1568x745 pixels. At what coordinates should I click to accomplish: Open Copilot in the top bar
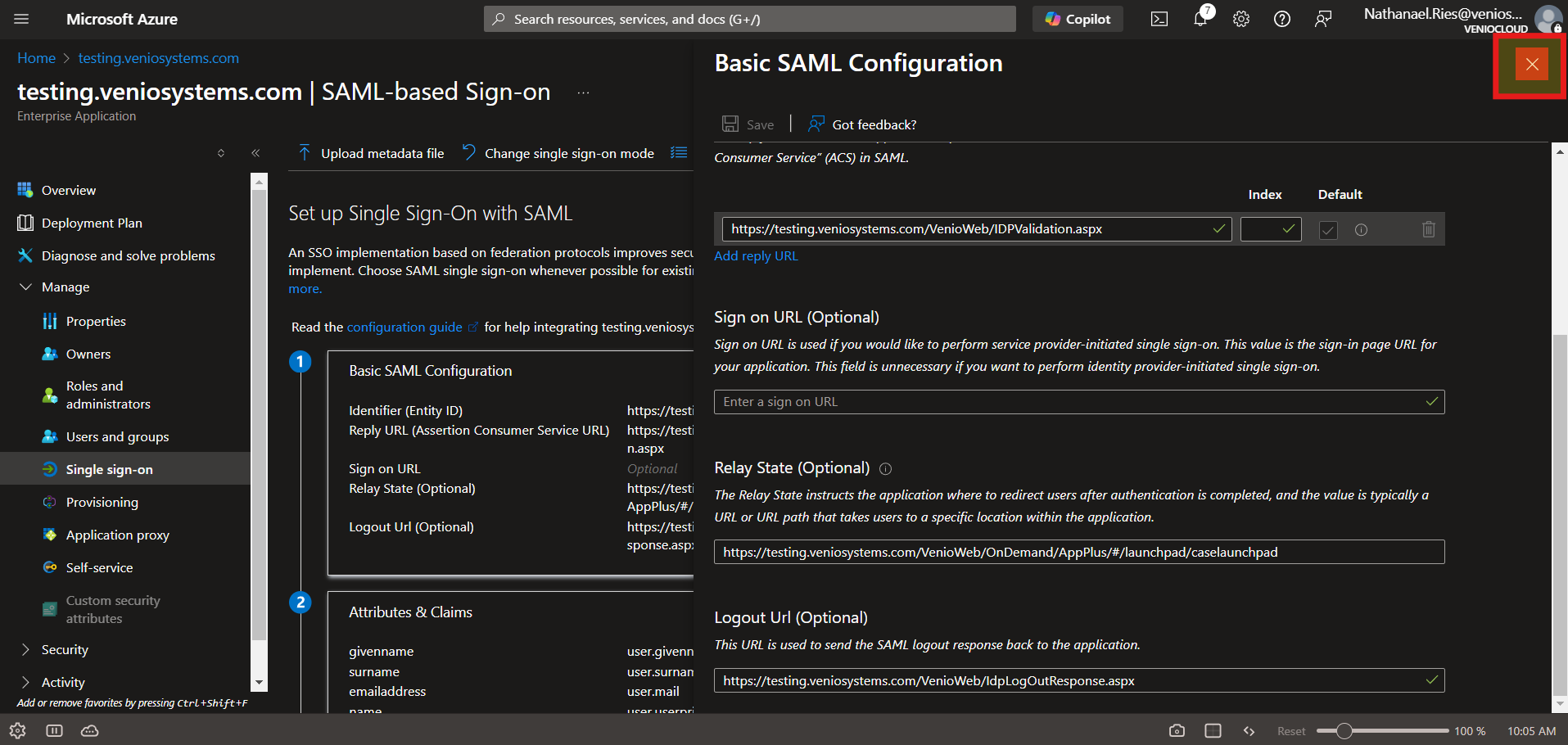tap(1078, 19)
